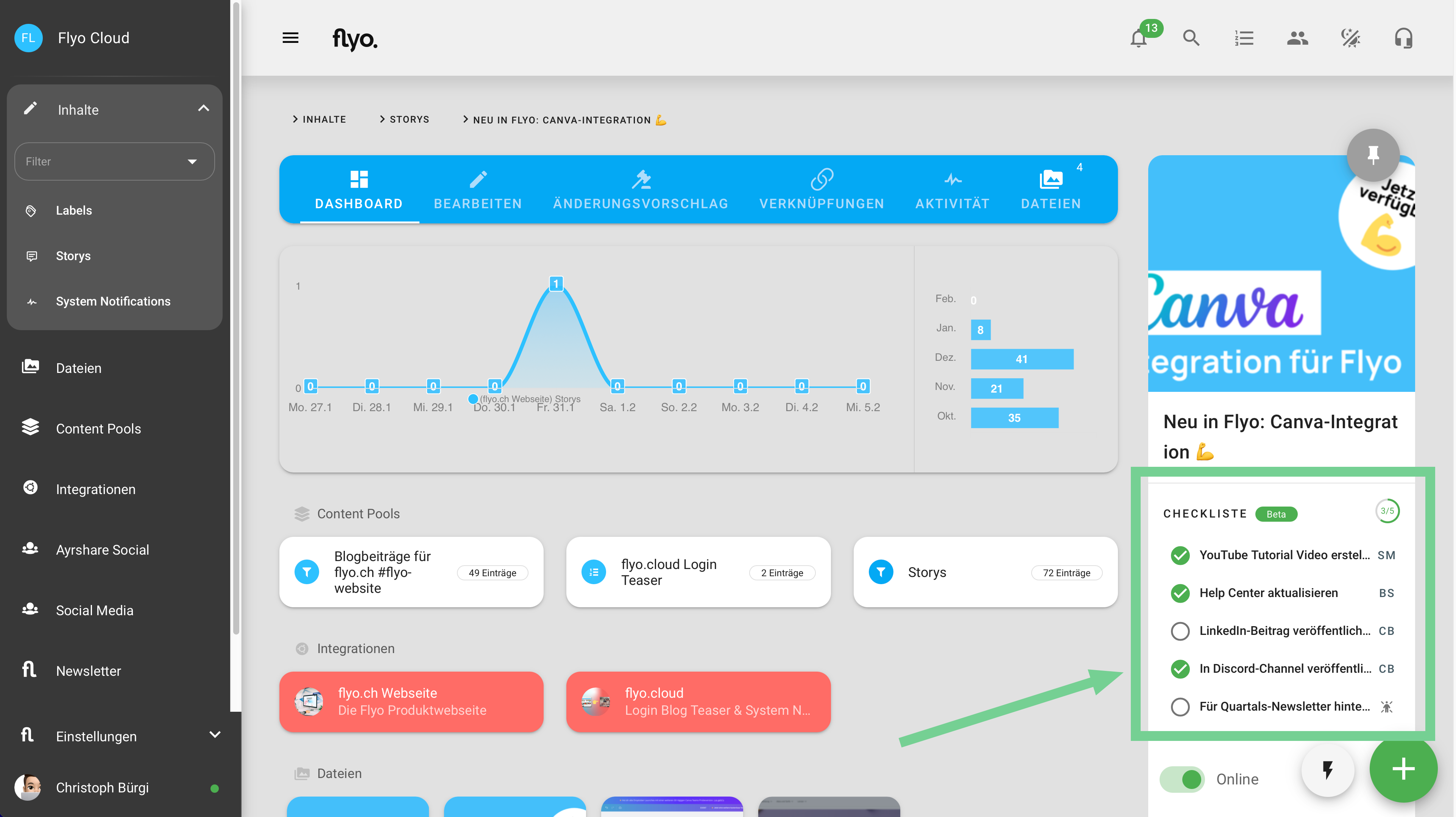Open the checklist list icon in header
The height and width of the screenshot is (817, 1456).
pyautogui.click(x=1244, y=38)
